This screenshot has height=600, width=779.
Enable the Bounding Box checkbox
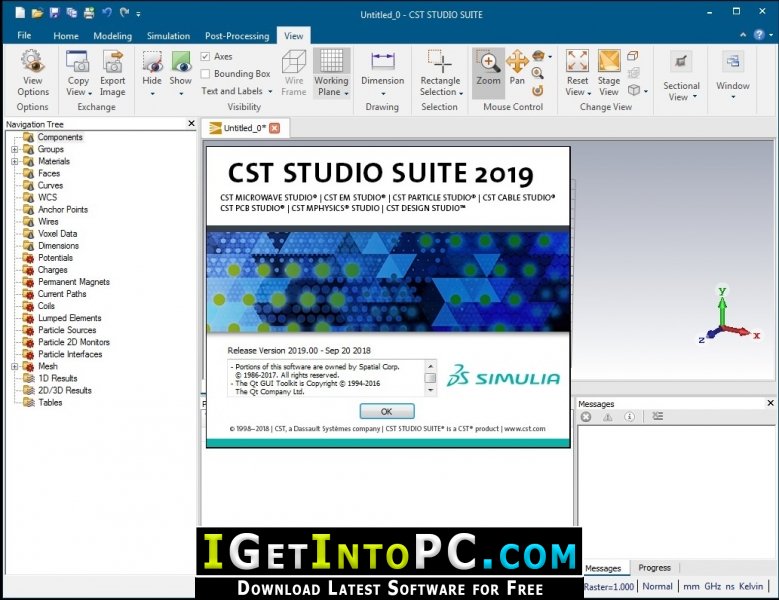(205, 74)
